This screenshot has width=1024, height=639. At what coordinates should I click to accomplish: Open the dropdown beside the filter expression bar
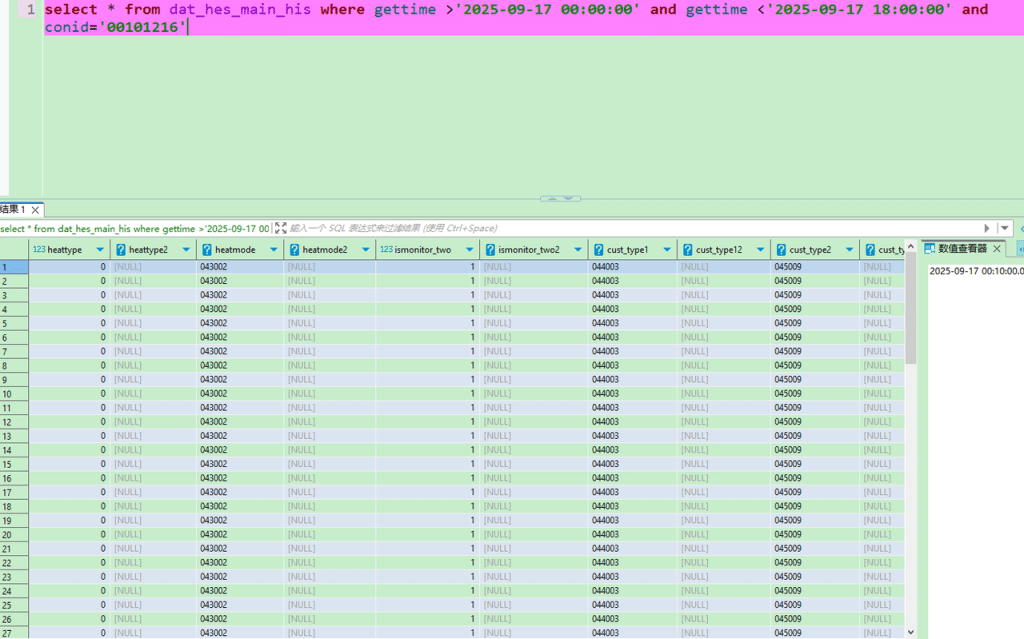coord(1005,228)
